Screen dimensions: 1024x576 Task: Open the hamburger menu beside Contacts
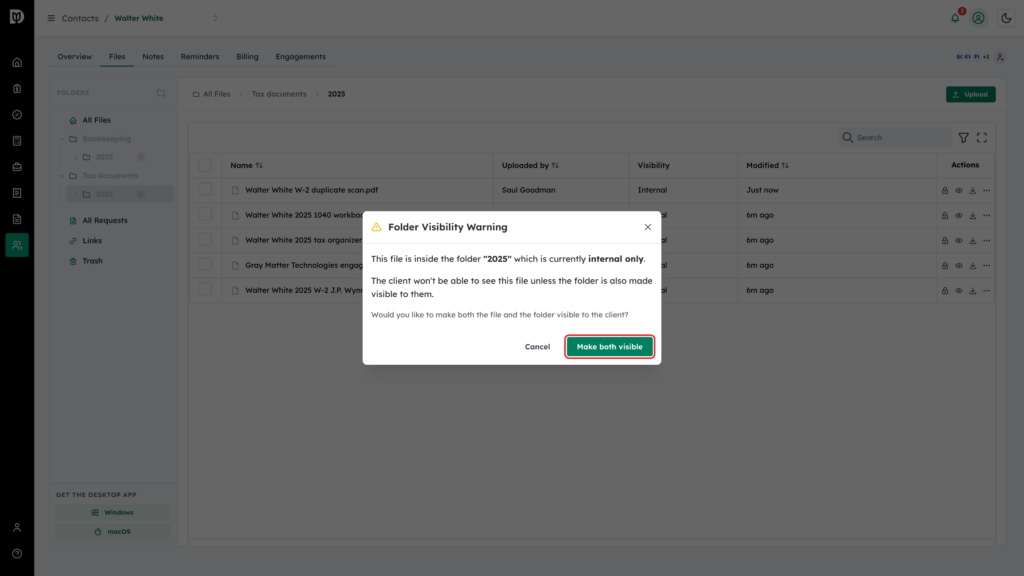(51, 18)
